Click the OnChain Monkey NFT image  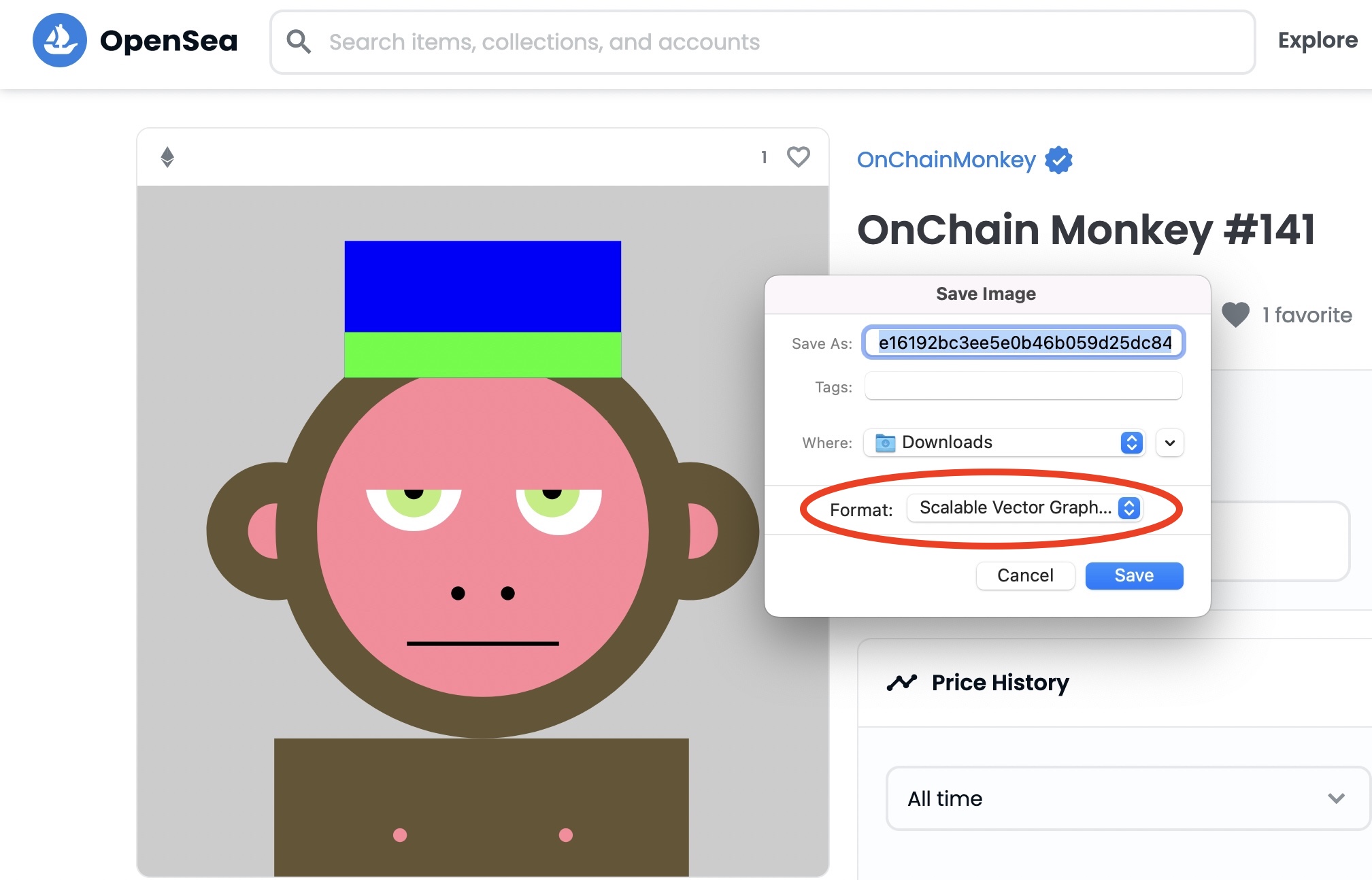[x=483, y=531]
